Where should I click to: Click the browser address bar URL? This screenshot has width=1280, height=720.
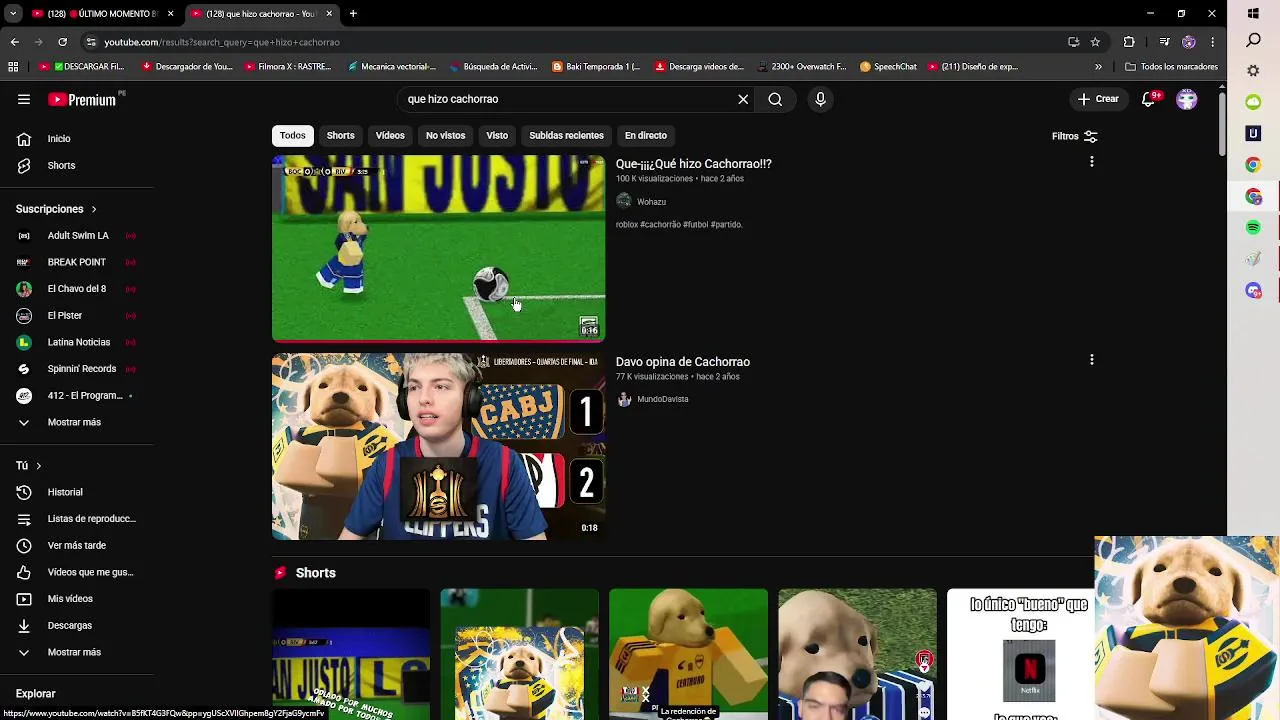tap(222, 42)
